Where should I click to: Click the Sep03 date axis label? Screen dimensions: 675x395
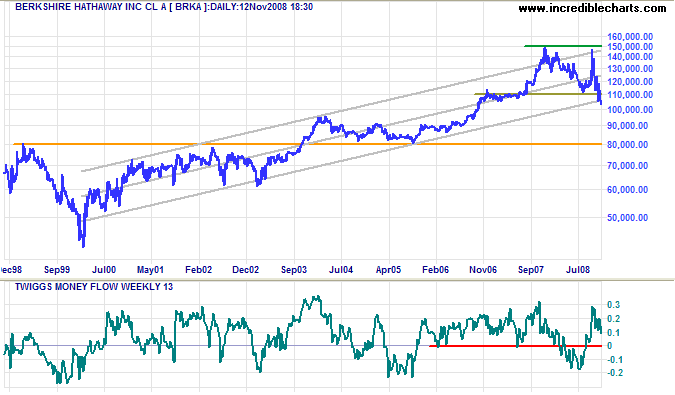tap(294, 270)
